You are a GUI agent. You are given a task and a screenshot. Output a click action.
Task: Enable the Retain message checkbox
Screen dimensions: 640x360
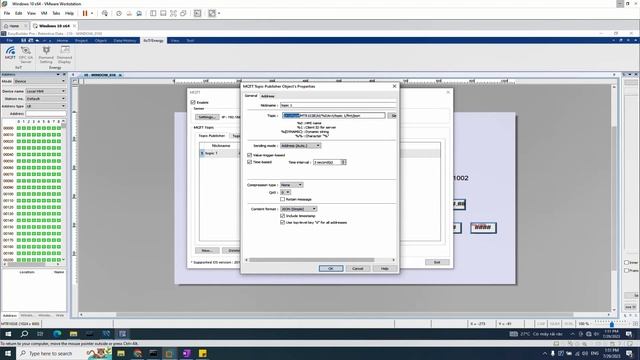click(282, 199)
